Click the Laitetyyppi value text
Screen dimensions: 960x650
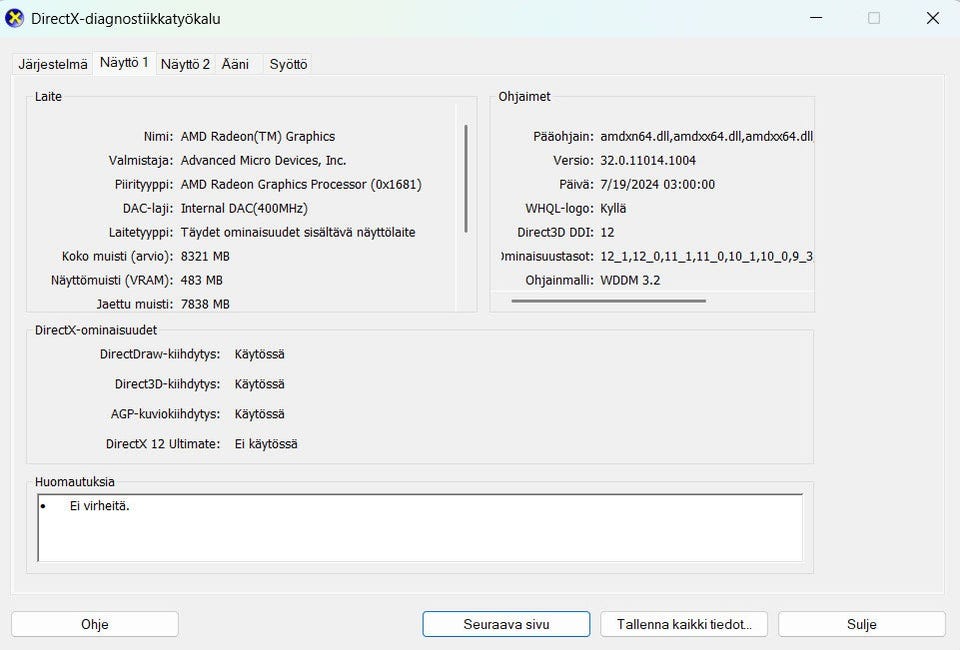tap(298, 233)
